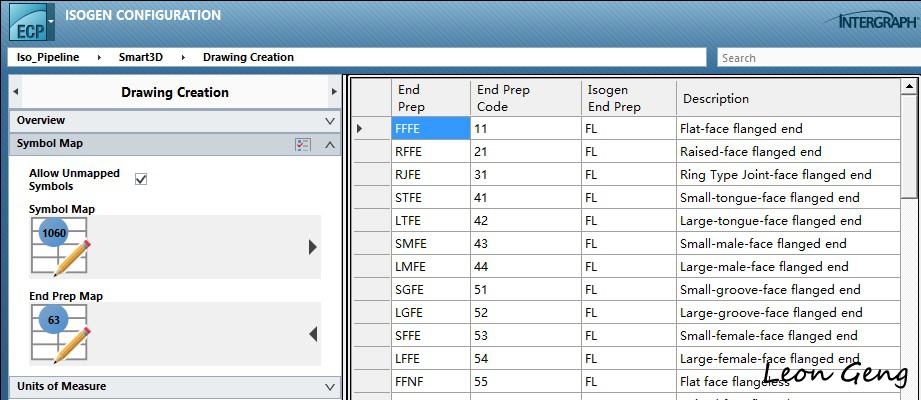Select the LFFE End Prep cell

coord(431,359)
